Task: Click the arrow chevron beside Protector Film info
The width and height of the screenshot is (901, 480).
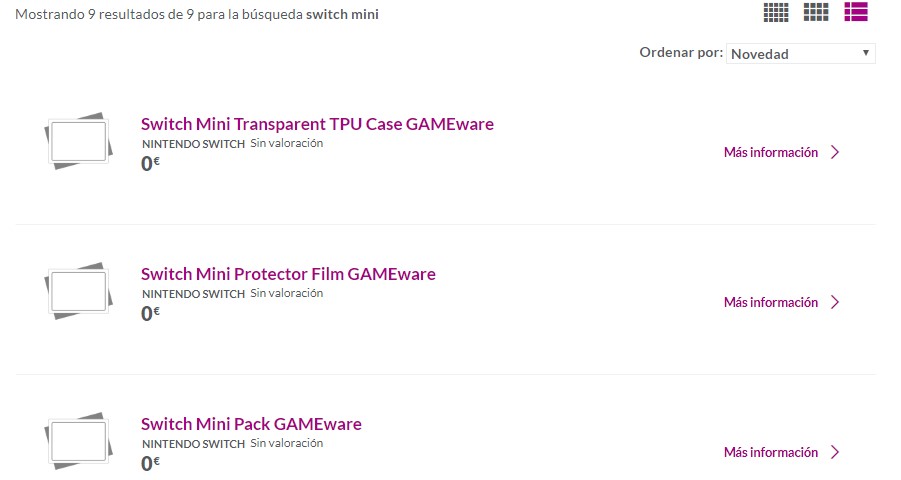Action: (x=836, y=303)
